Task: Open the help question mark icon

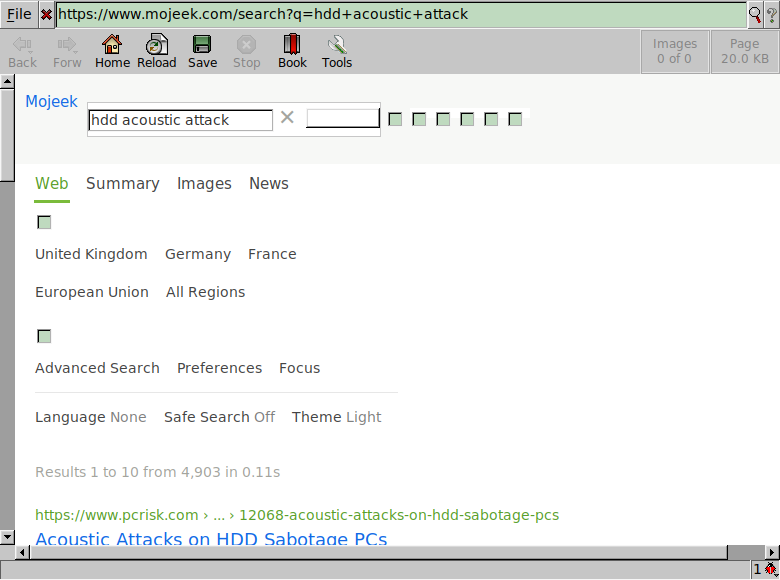Action: (x=772, y=15)
